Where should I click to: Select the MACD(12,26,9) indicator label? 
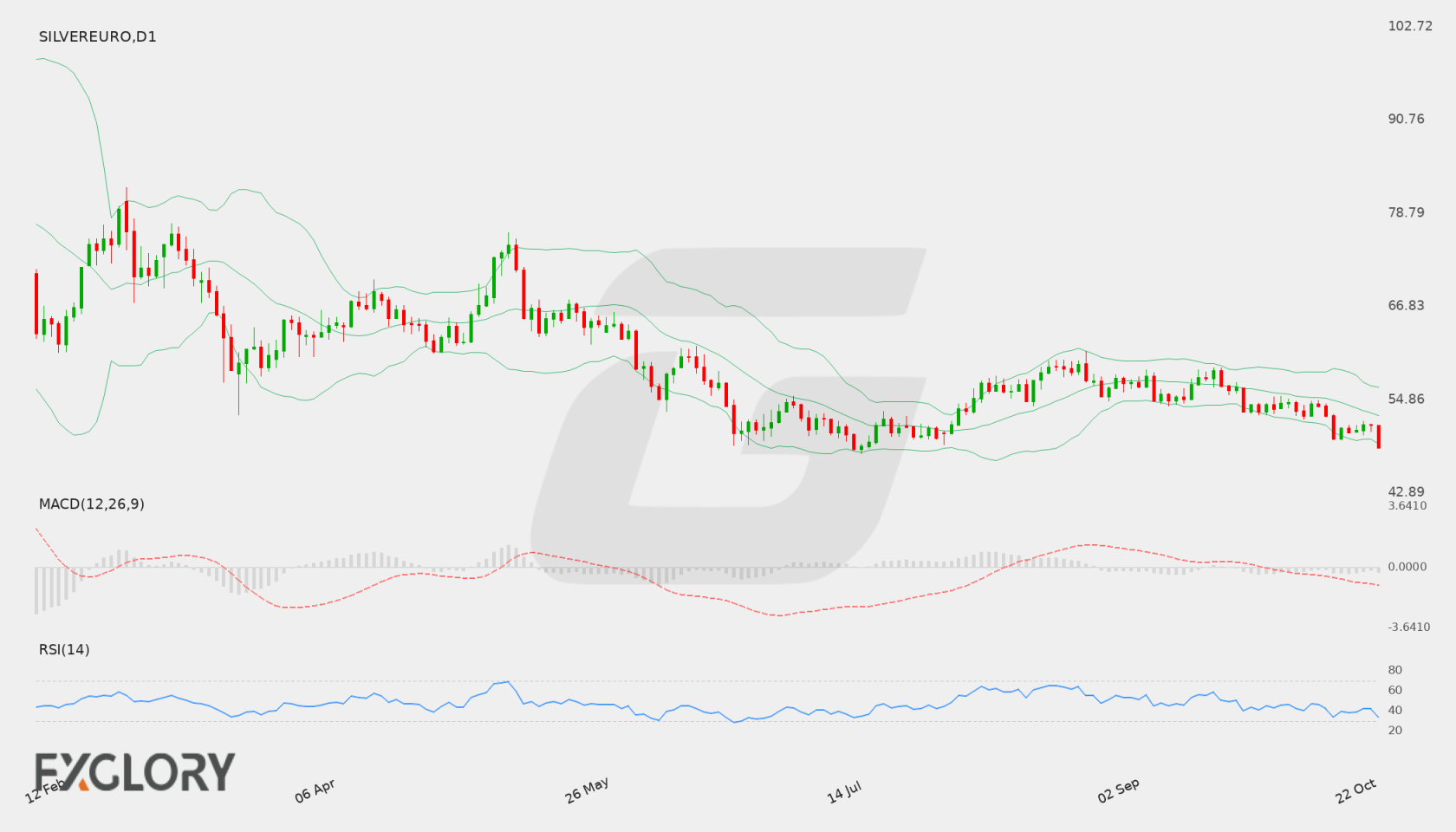[91, 504]
